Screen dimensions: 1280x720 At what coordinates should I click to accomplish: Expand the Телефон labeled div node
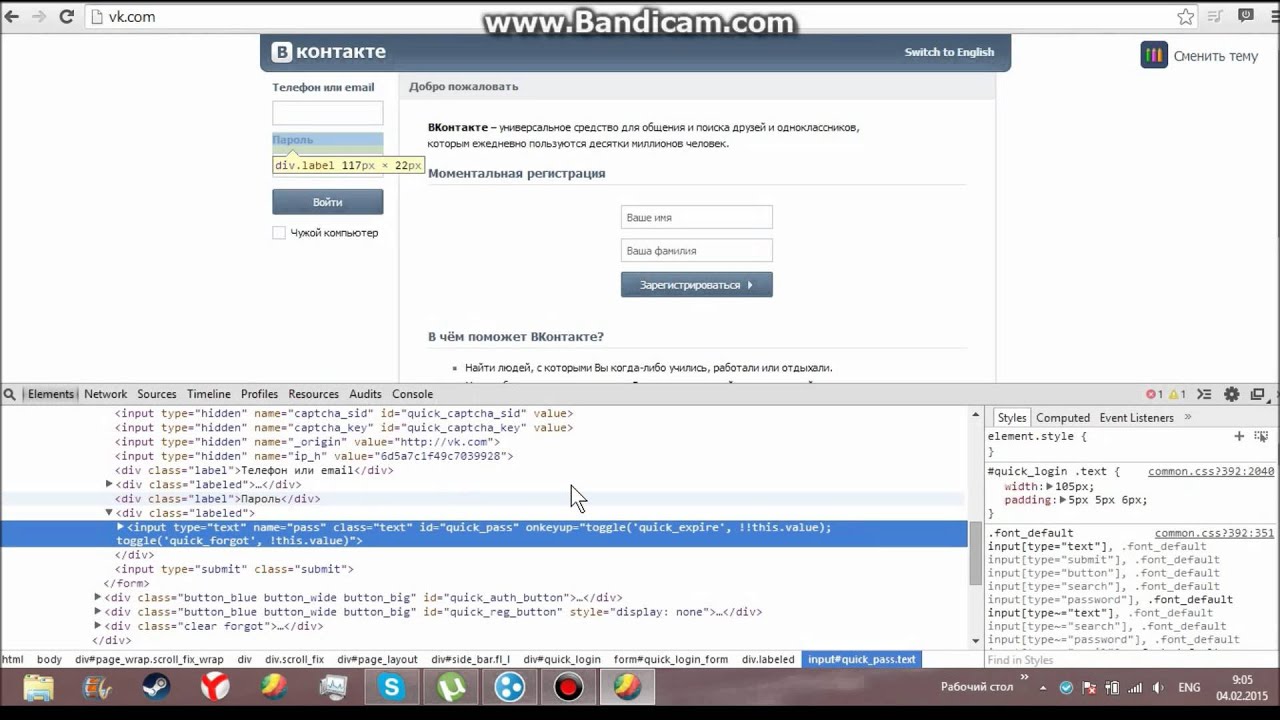point(109,484)
